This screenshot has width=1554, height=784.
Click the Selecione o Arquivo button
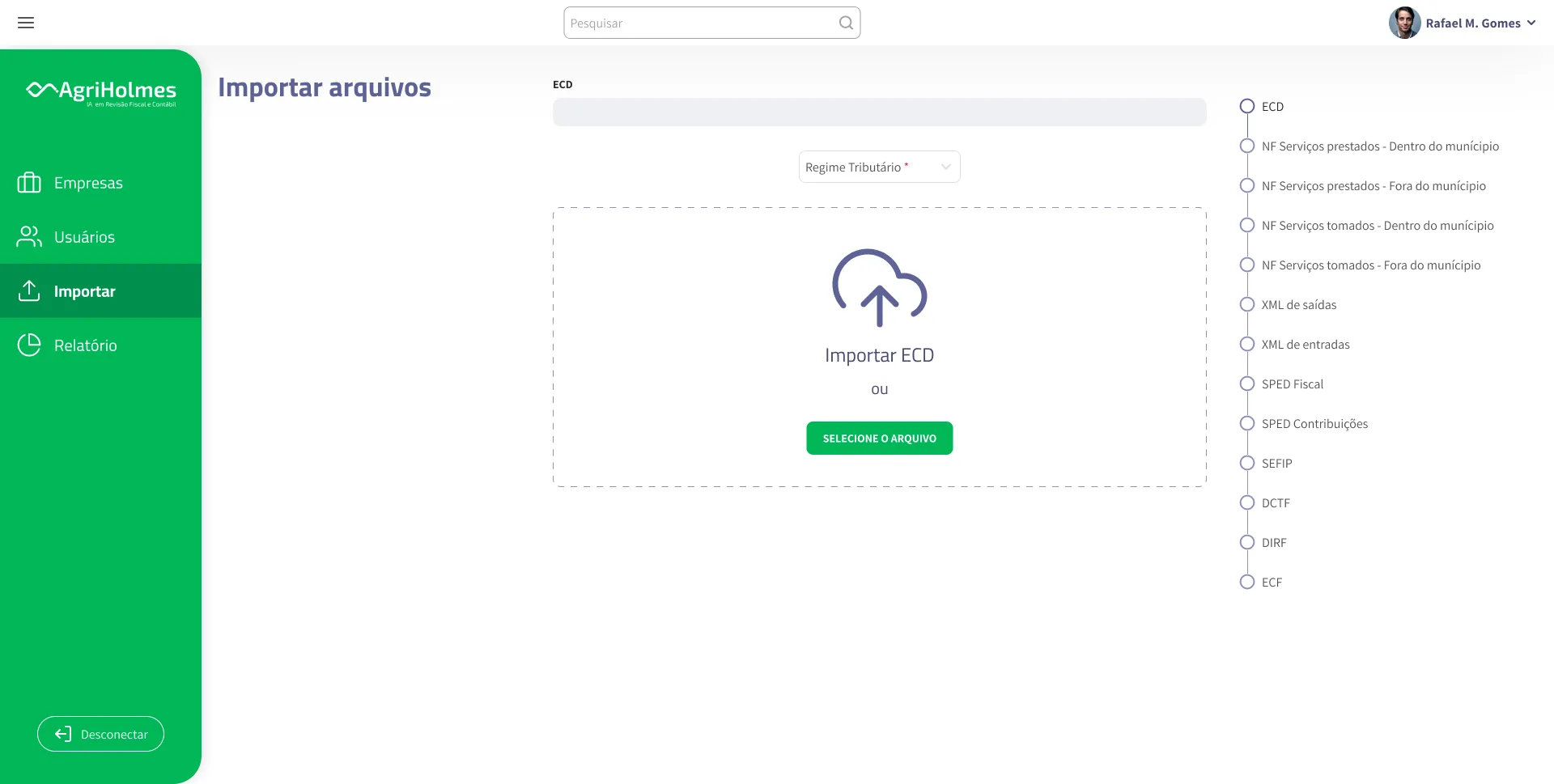pyautogui.click(x=880, y=439)
